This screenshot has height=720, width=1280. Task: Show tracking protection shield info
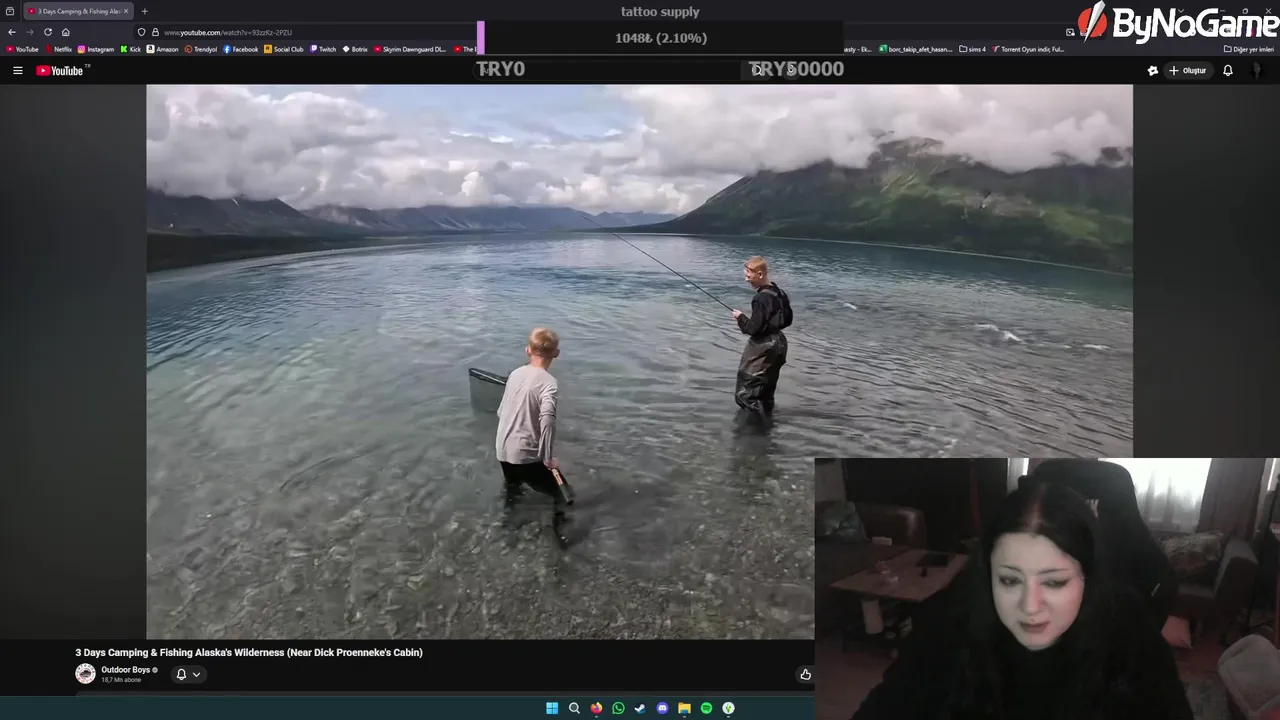(x=142, y=32)
